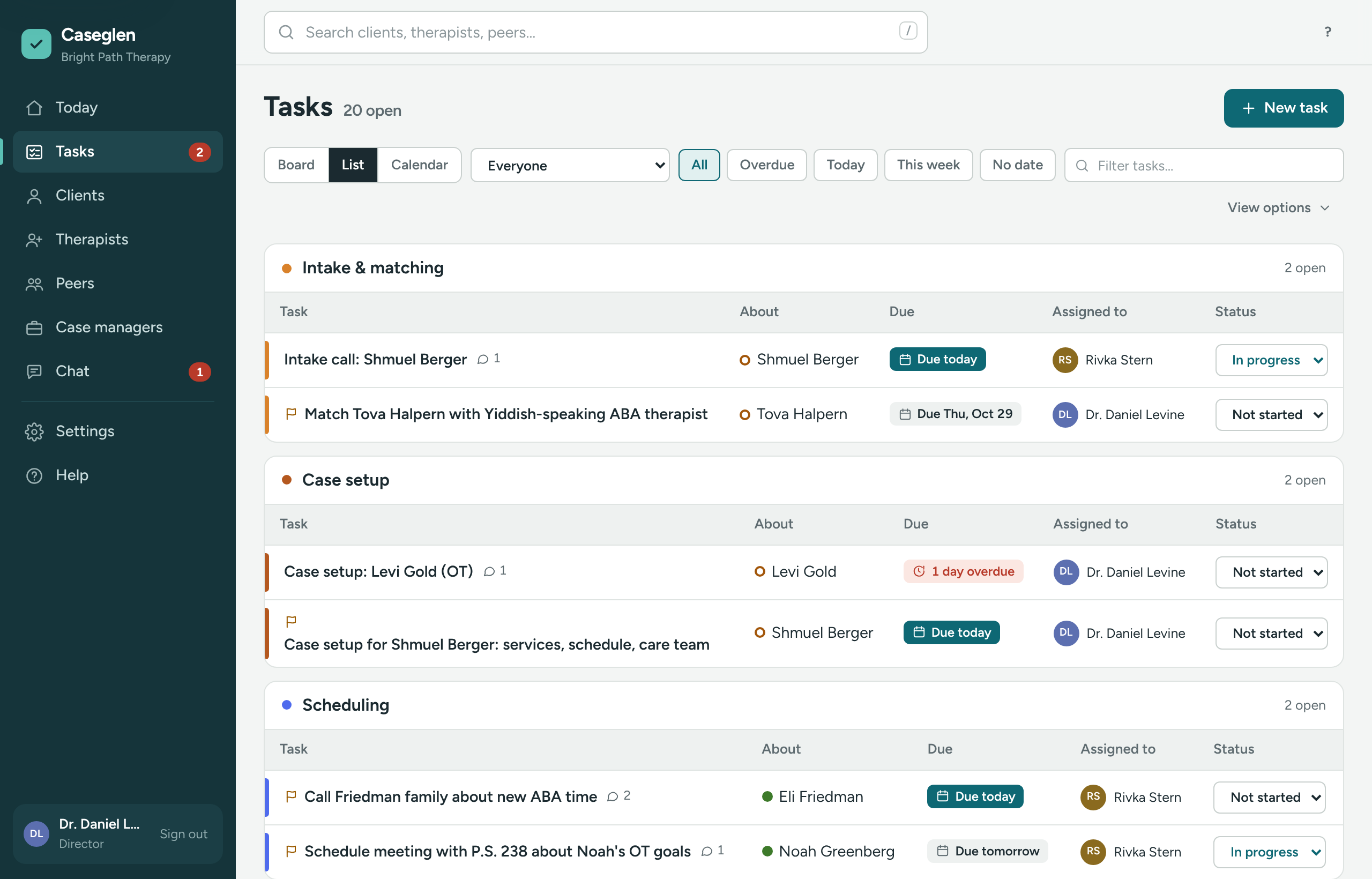The image size is (1372, 879).
Task: Click filter tasks magnifier icon
Action: click(1082, 166)
